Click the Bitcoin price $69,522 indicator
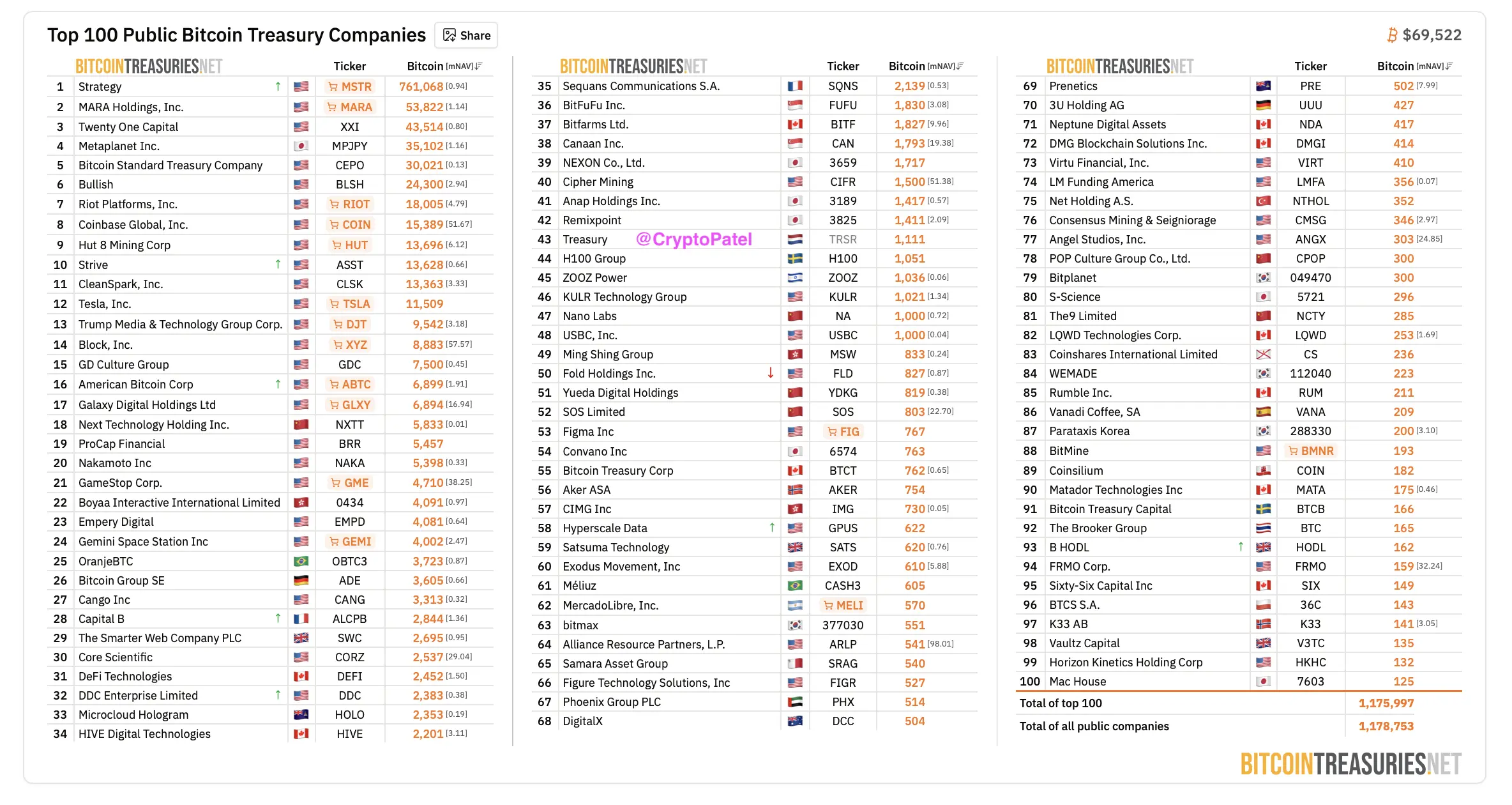The height and width of the screenshot is (805, 1512). coord(1424,35)
